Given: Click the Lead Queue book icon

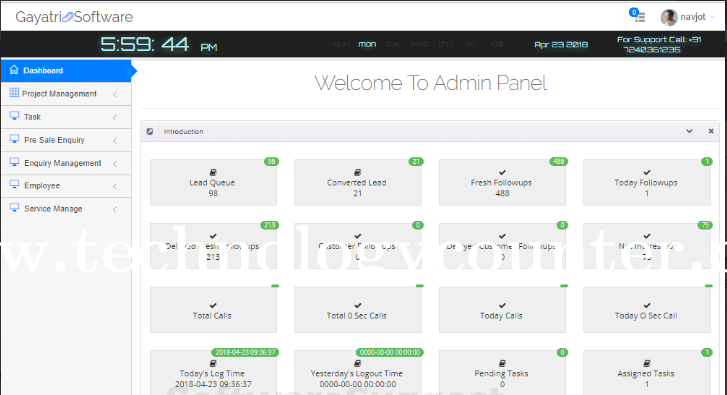Looking at the screenshot, I should click(213, 172).
